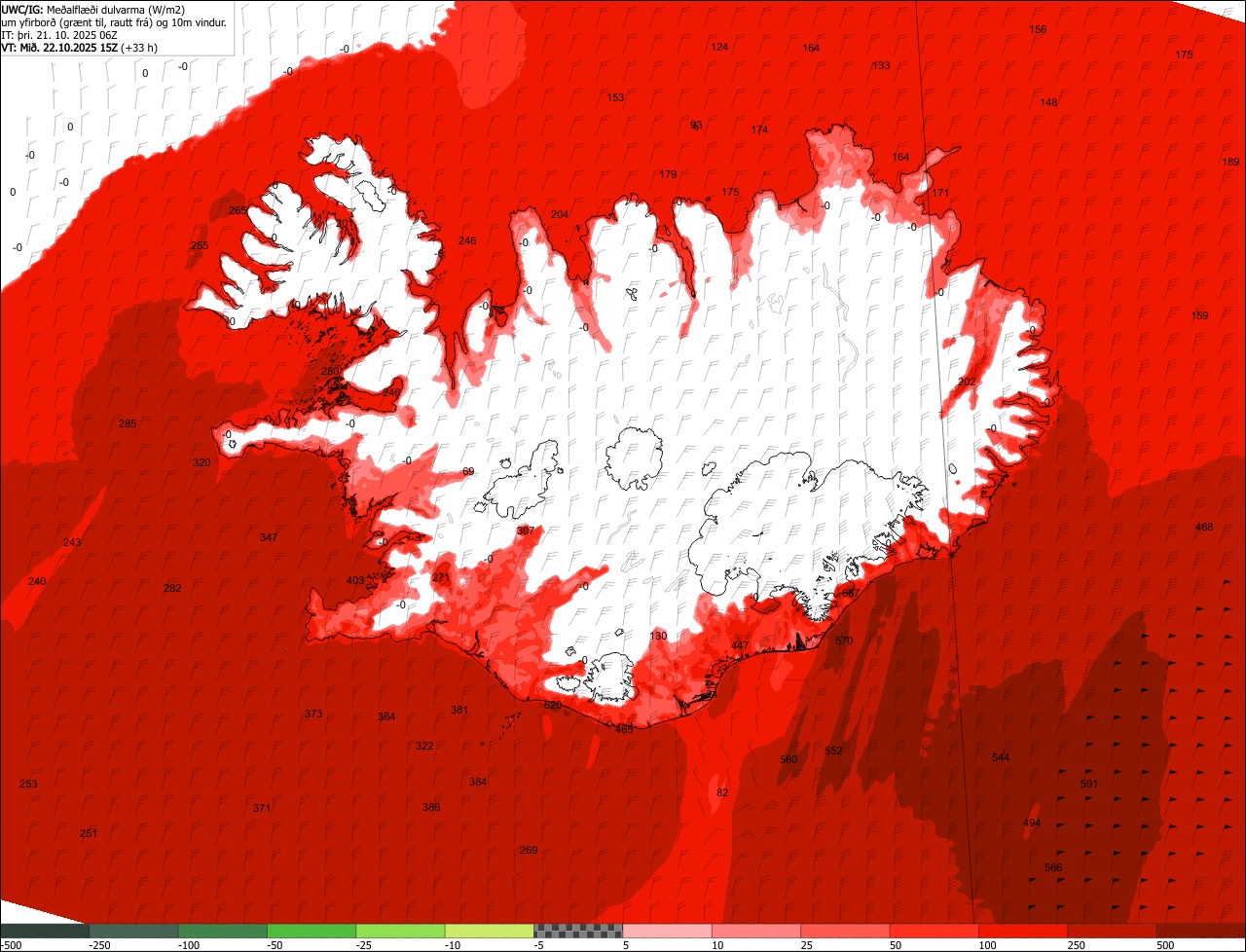This screenshot has height=952, width=1246.
Task: Click the yellow-green swatch between -10 and -5
Action: [490, 931]
